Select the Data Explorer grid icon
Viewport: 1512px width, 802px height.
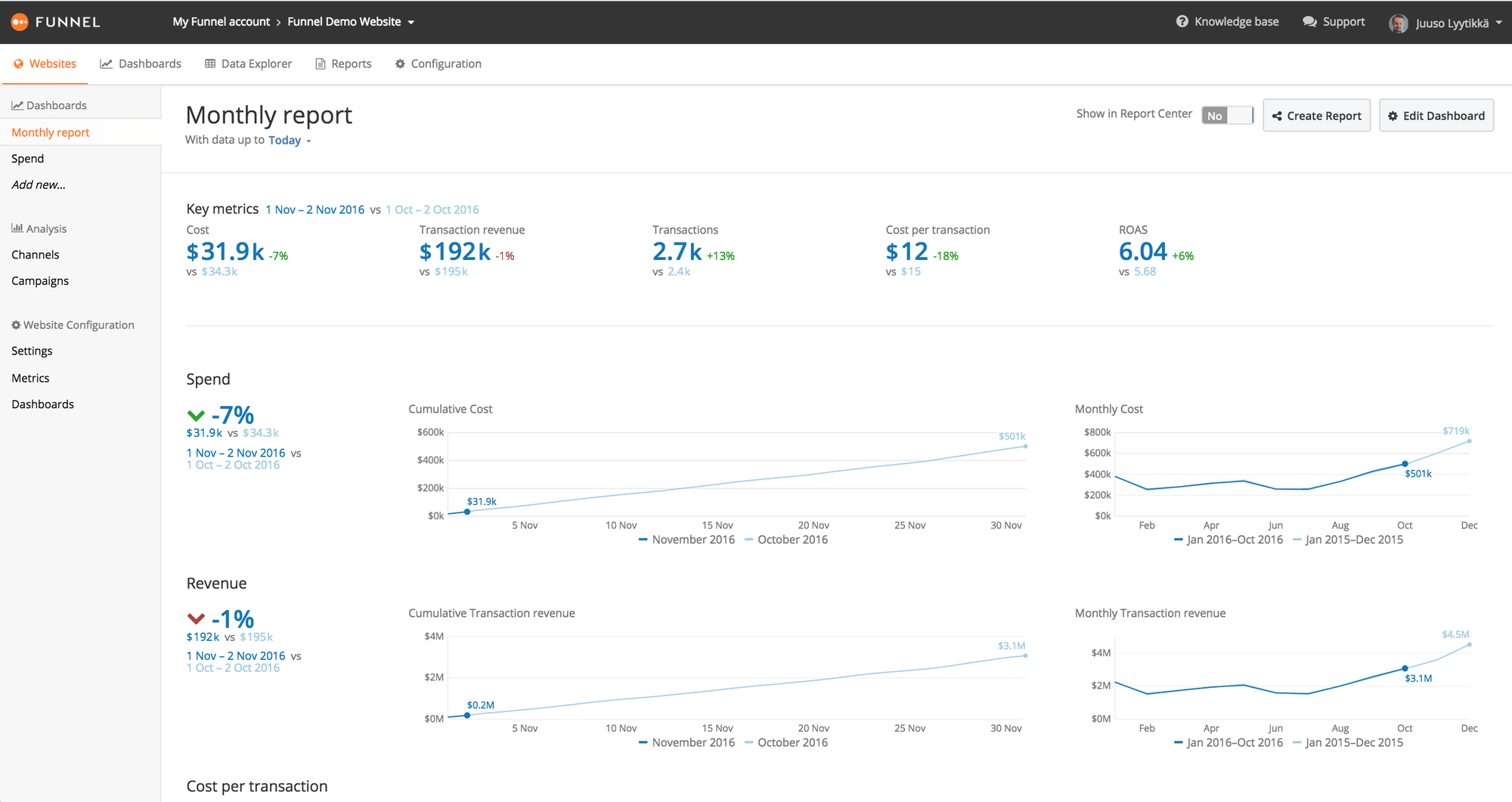(x=209, y=63)
